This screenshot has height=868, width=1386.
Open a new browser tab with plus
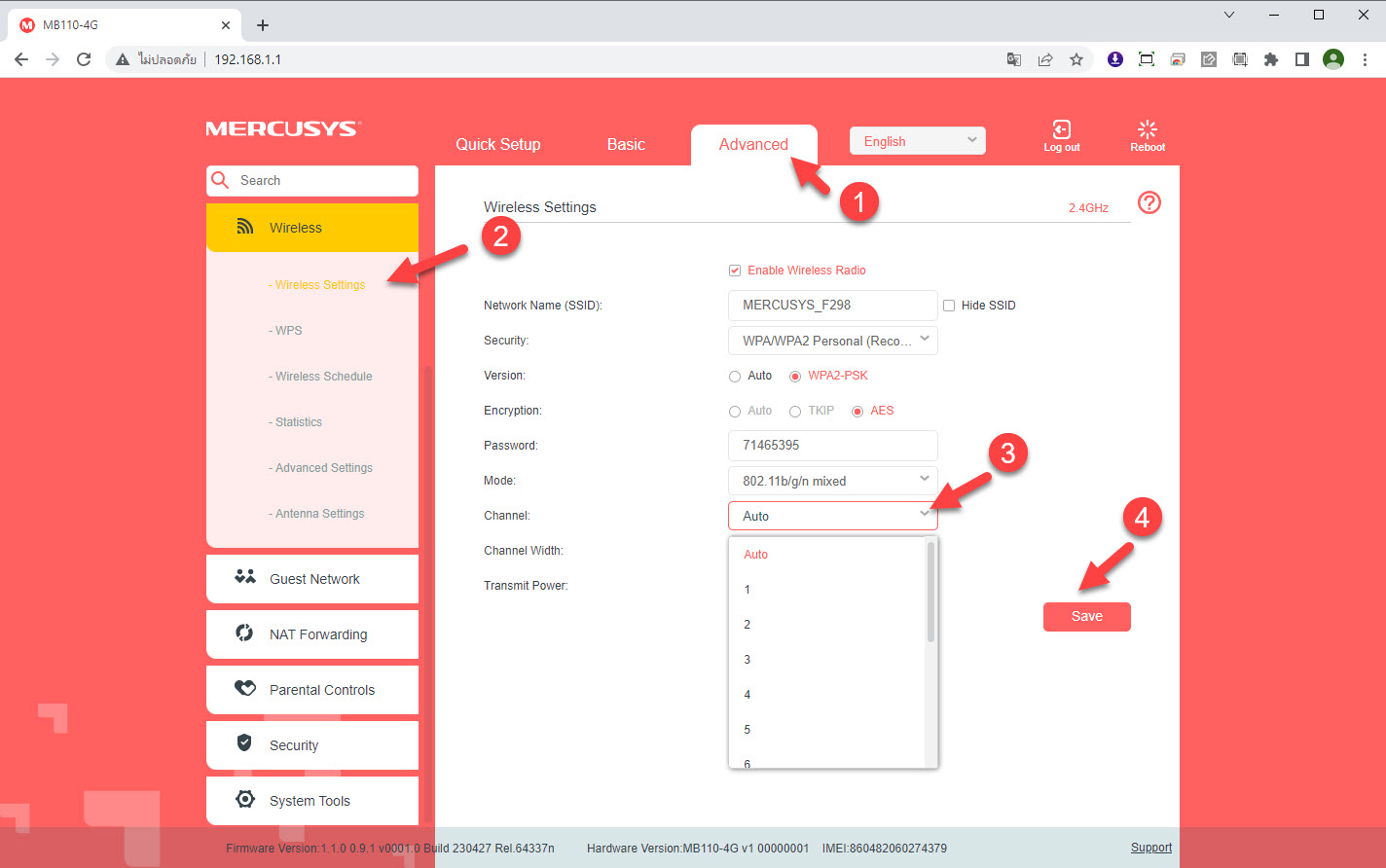point(263,25)
